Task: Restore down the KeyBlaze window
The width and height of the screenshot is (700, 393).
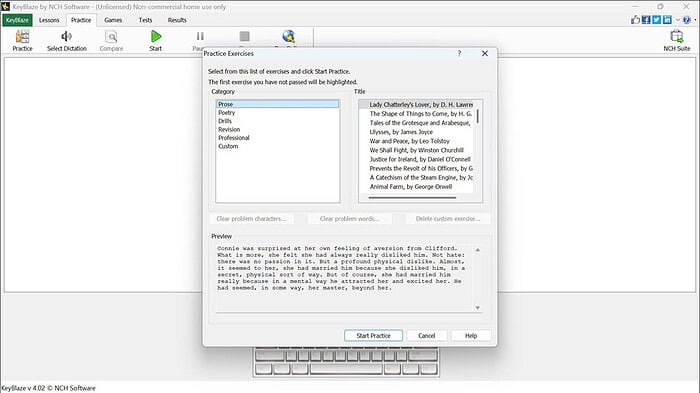Action: pyautogui.click(x=660, y=7)
